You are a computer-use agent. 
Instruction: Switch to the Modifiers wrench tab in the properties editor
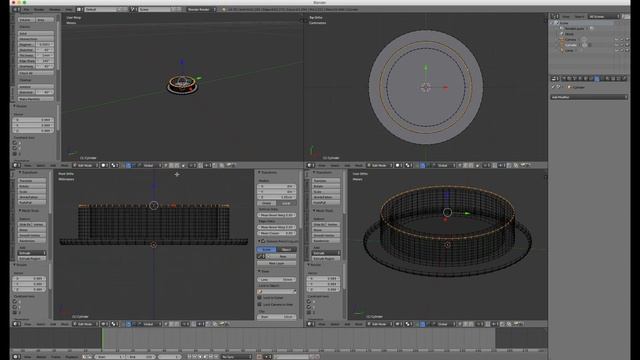pos(597,78)
